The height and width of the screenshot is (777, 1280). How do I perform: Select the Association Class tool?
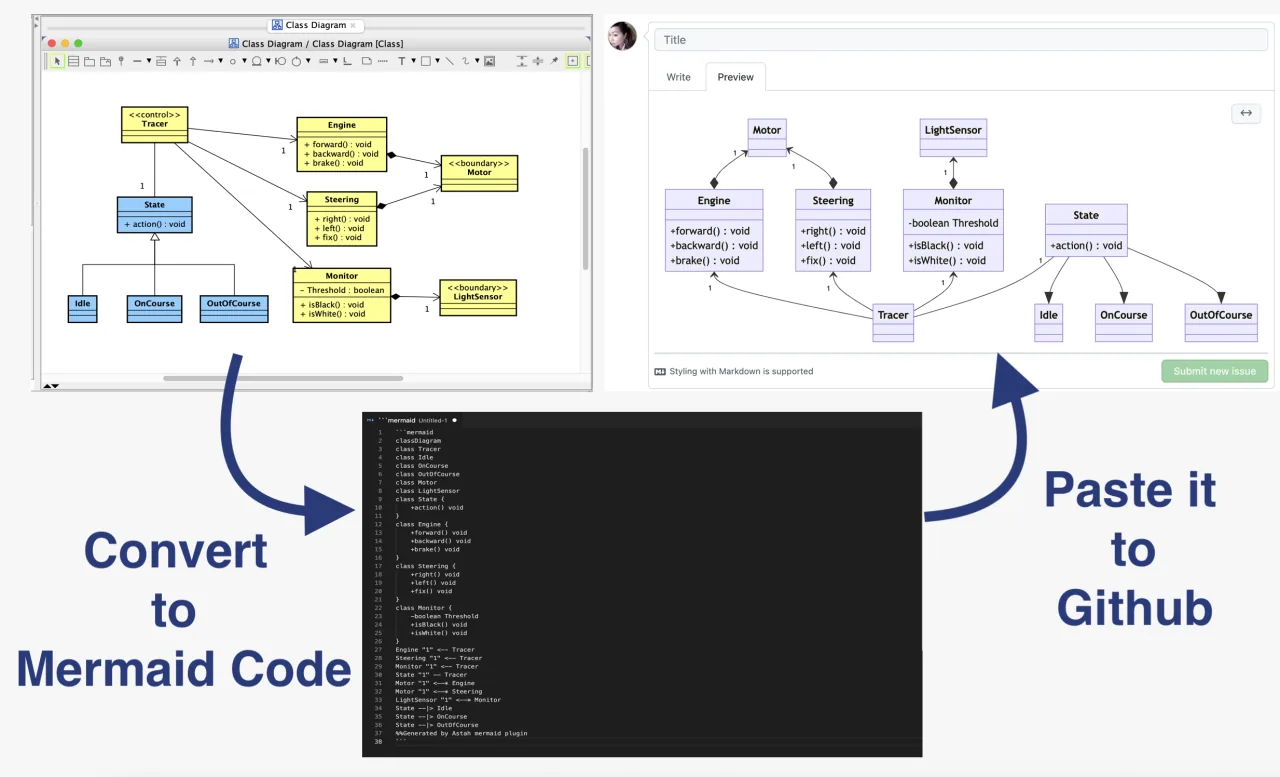click(161, 61)
